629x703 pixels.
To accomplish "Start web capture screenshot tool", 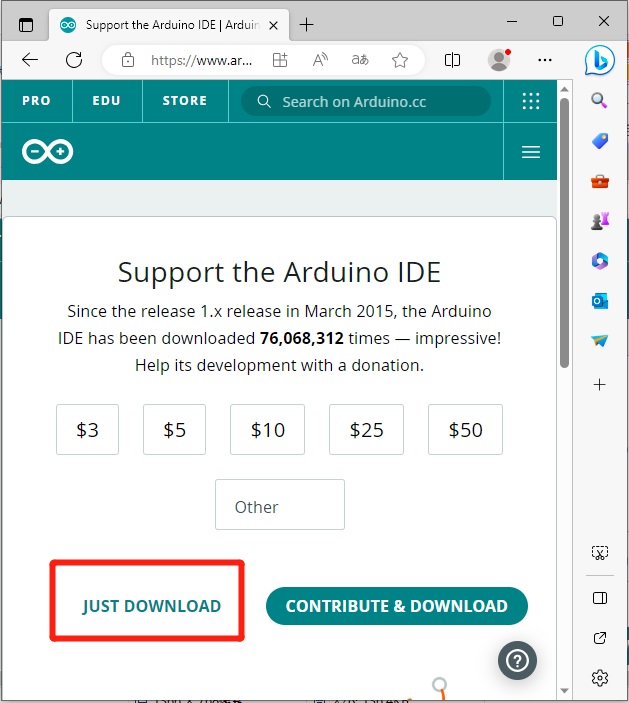I will click(600, 553).
